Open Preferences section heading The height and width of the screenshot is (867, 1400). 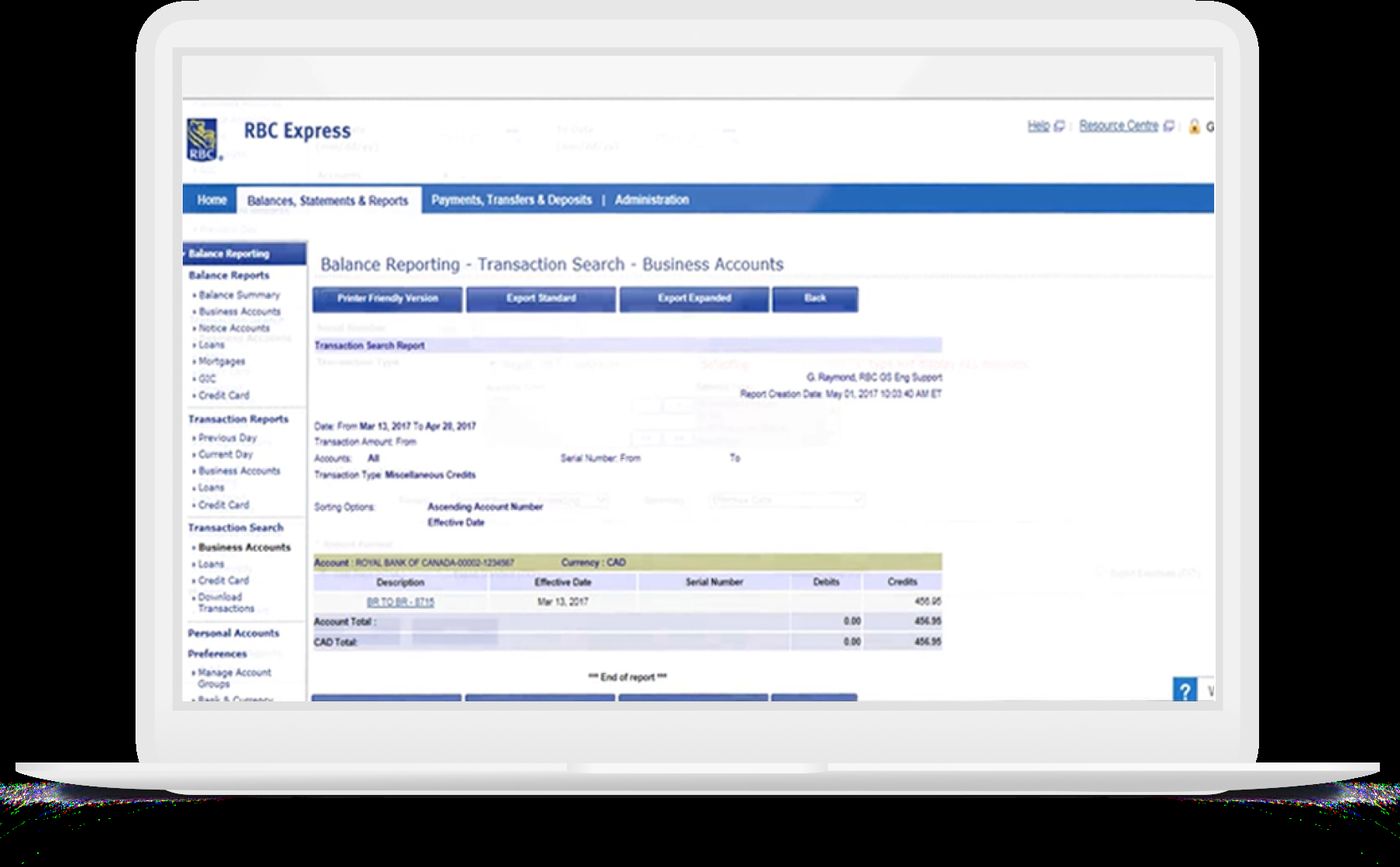click(217, 654)
